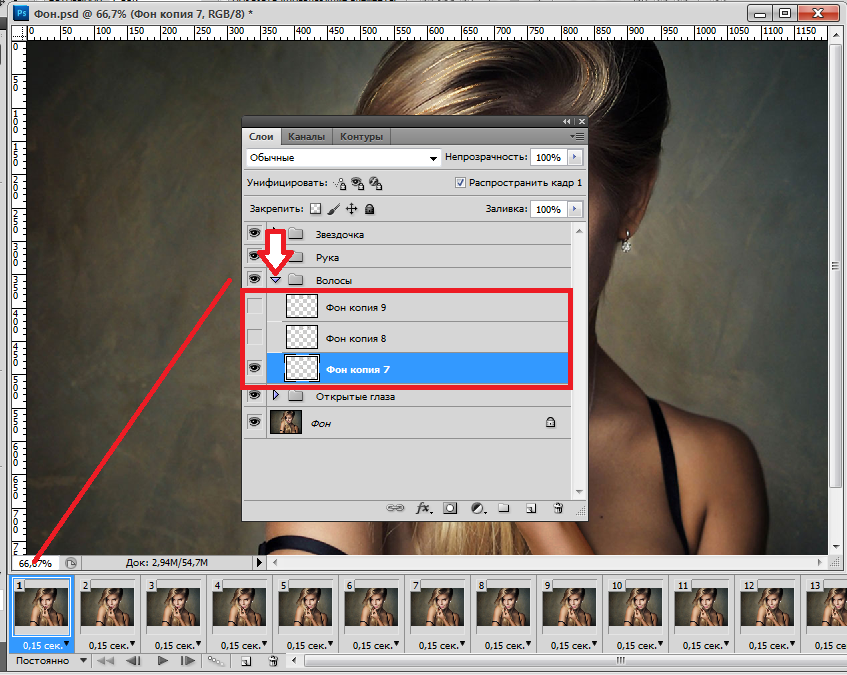
Task: Delete layer with Layers panel trash icon
Action: (559, 508)
